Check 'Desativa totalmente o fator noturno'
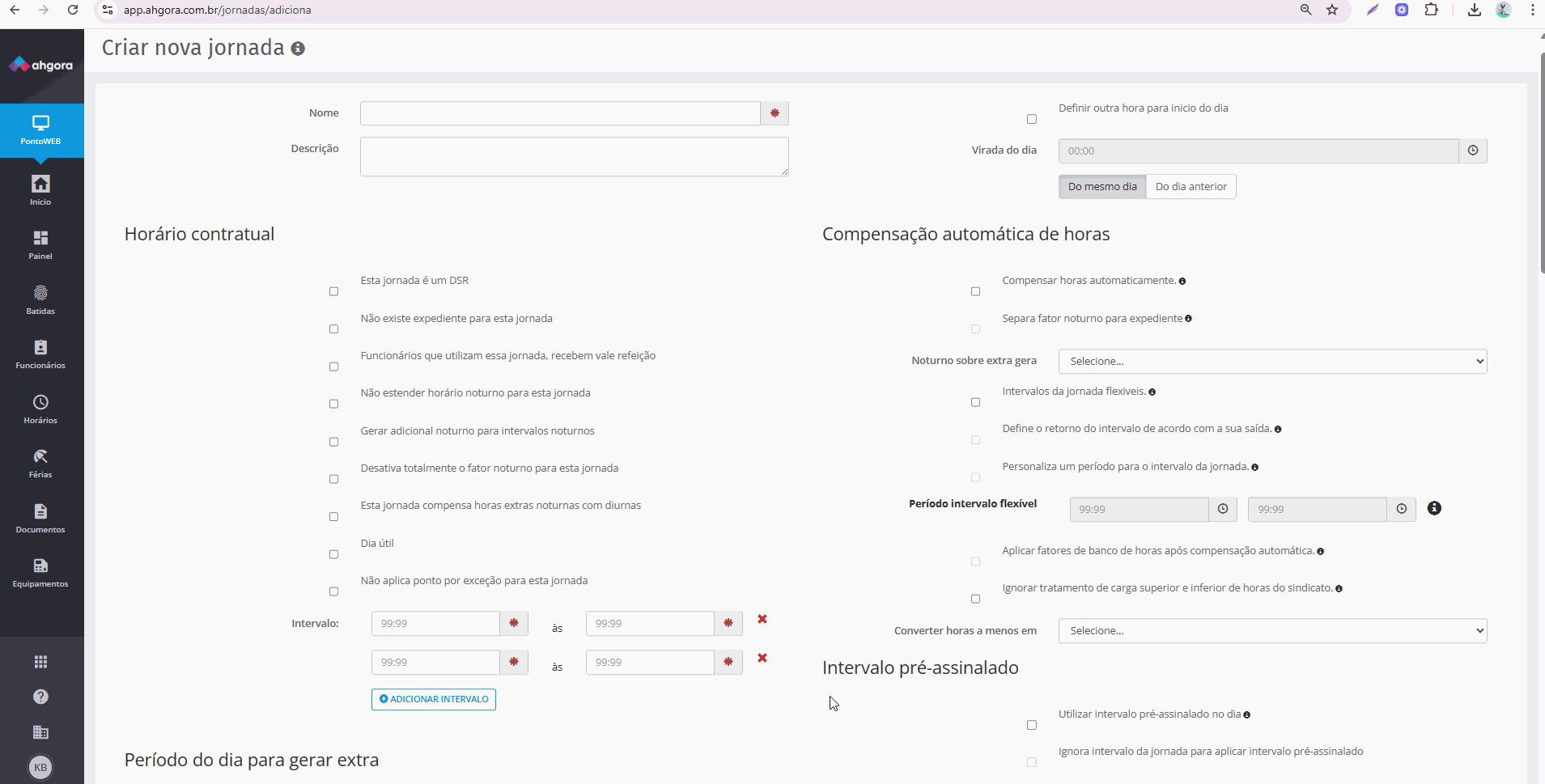This screenshot has height=784, width=1545. coord(333,479)
